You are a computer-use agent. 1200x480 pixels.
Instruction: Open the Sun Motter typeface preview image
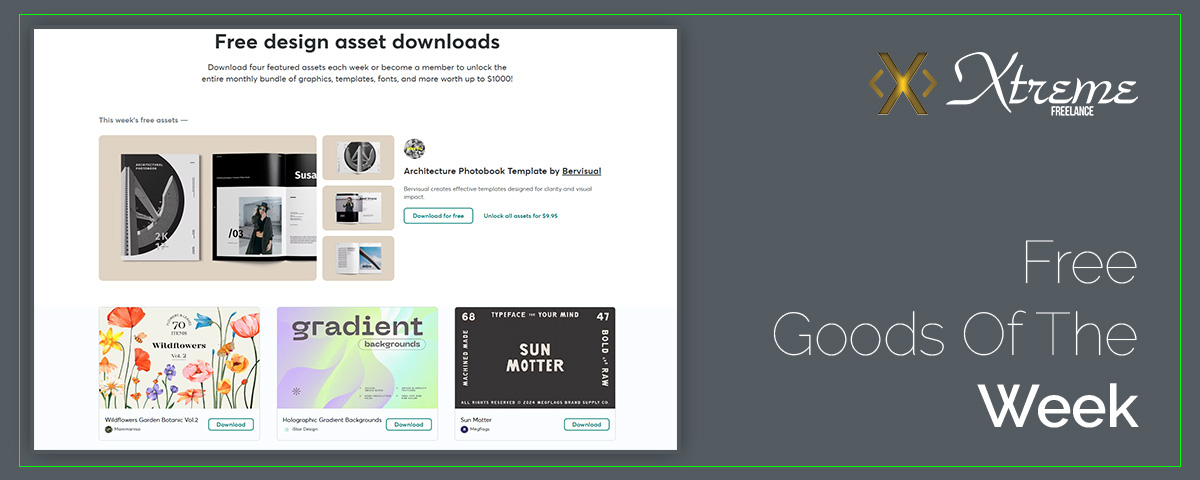point(535,358)
